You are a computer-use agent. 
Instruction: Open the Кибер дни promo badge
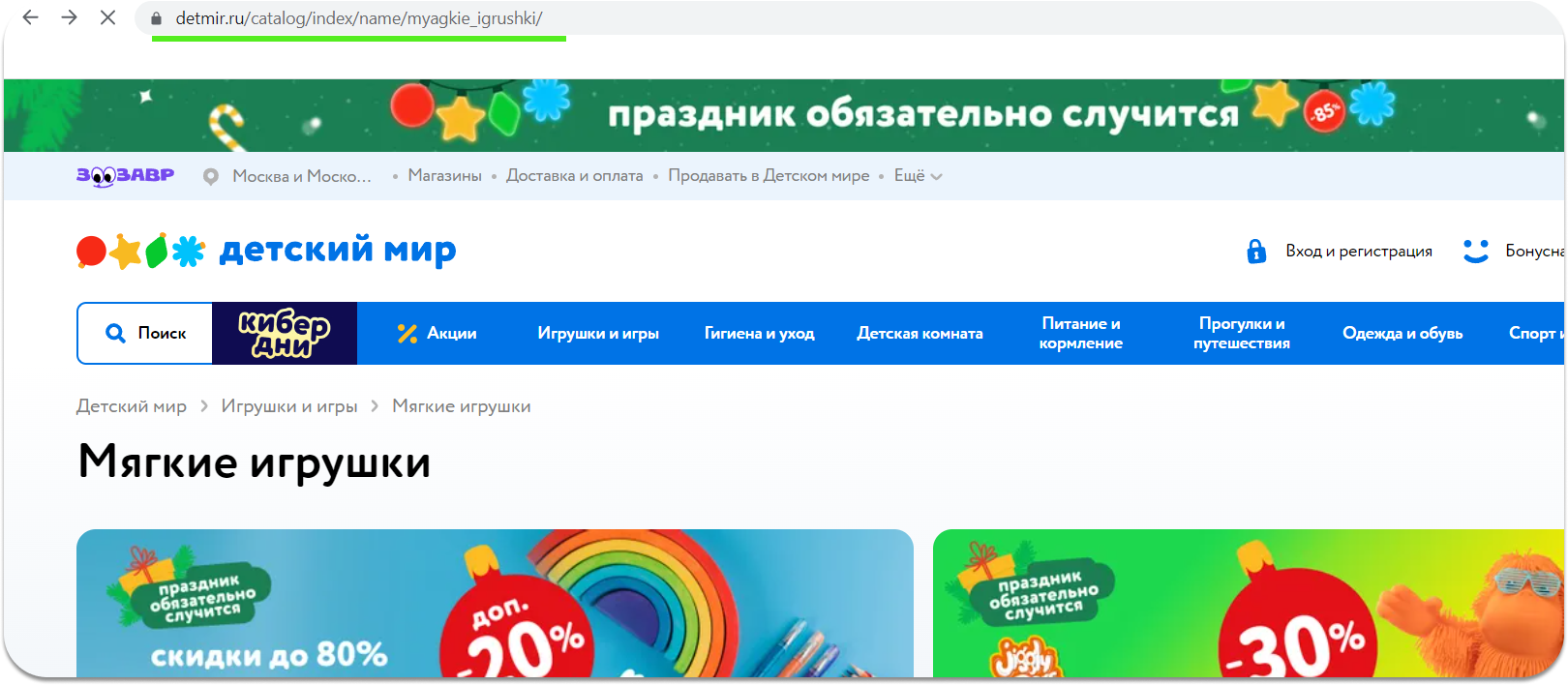[285, 334]
